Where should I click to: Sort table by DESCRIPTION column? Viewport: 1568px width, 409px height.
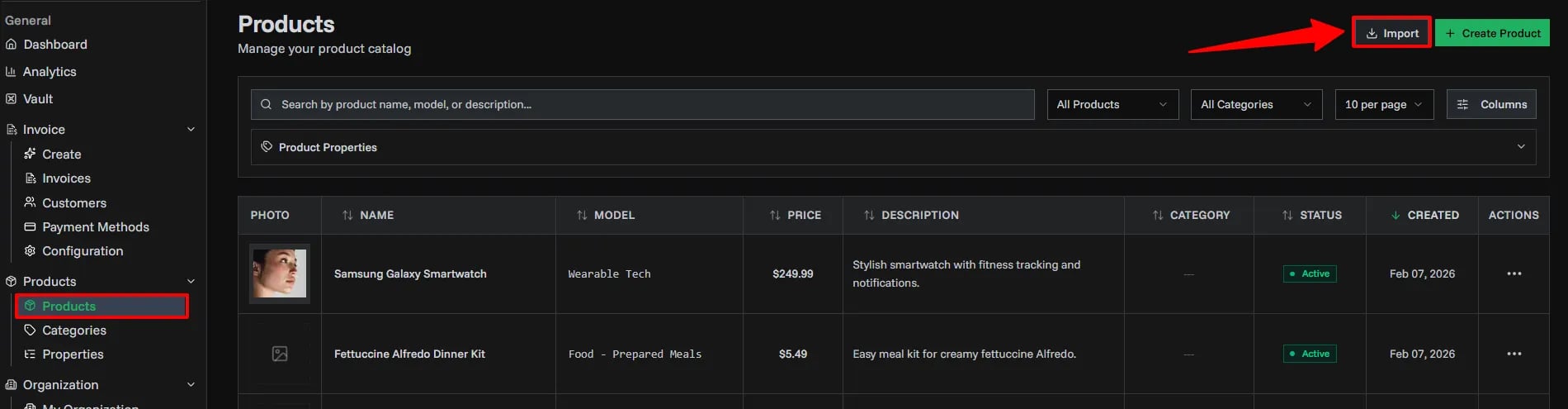point(911,215)
